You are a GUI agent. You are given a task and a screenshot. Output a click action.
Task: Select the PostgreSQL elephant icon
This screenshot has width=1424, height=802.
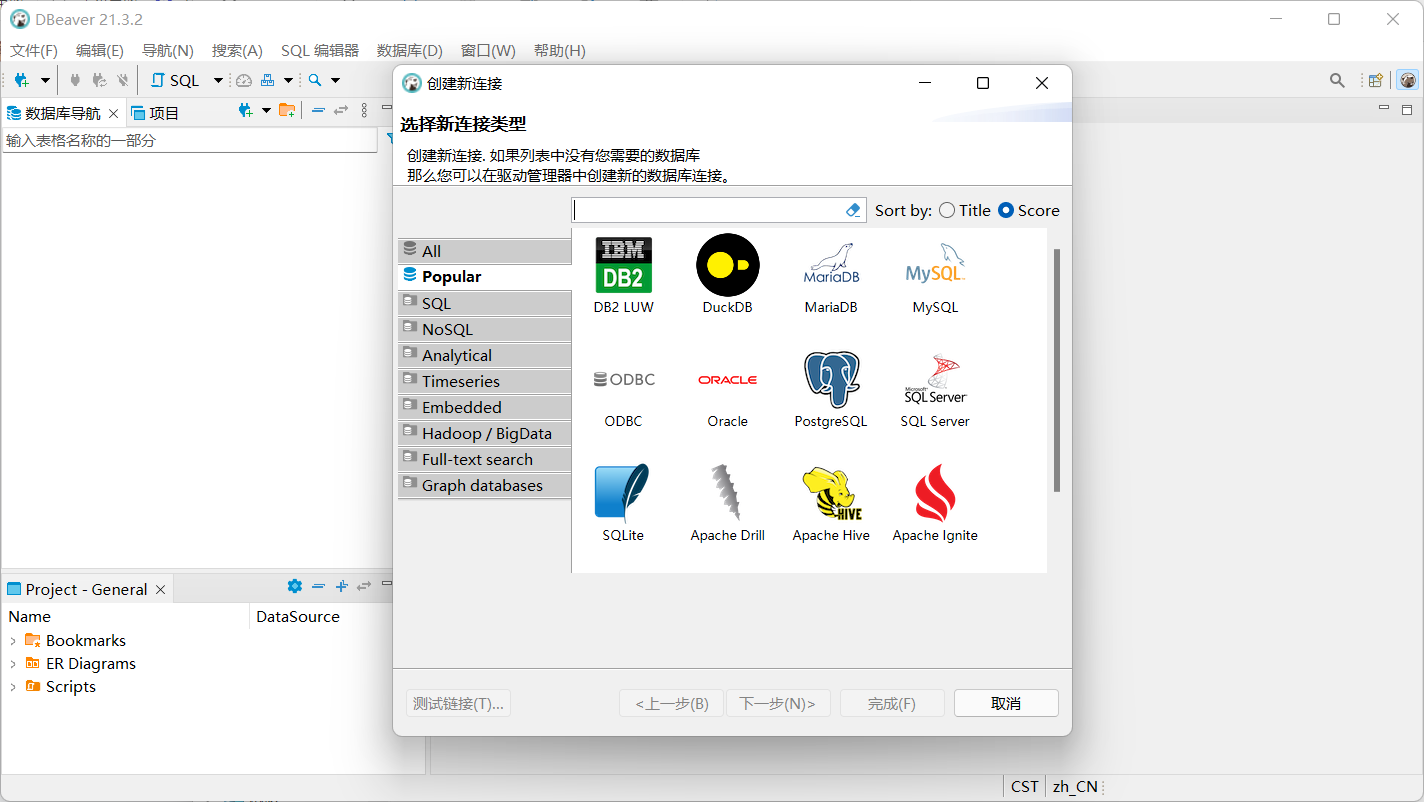pyautogui.click(x=831, y=379)
